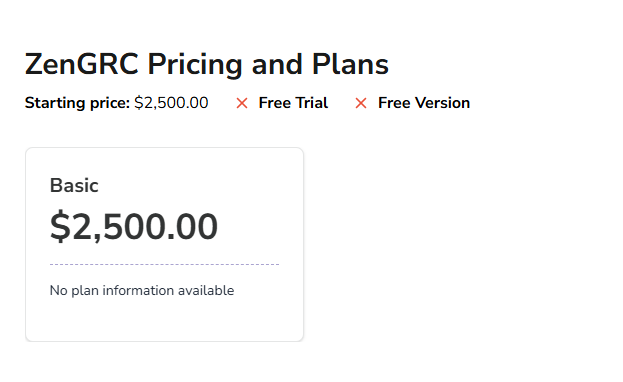Click blank space at bottom of Basic card
The width and height of the screenshot is (623, 382).
pos(164,320)
